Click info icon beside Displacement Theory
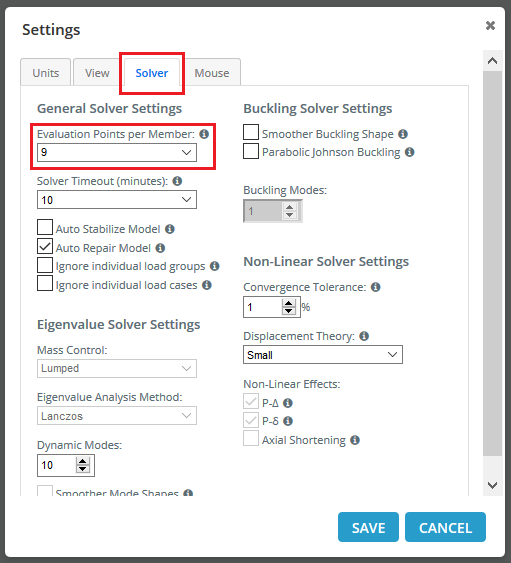This screenshot has height=563, width=511. click(x=364, y=336)
